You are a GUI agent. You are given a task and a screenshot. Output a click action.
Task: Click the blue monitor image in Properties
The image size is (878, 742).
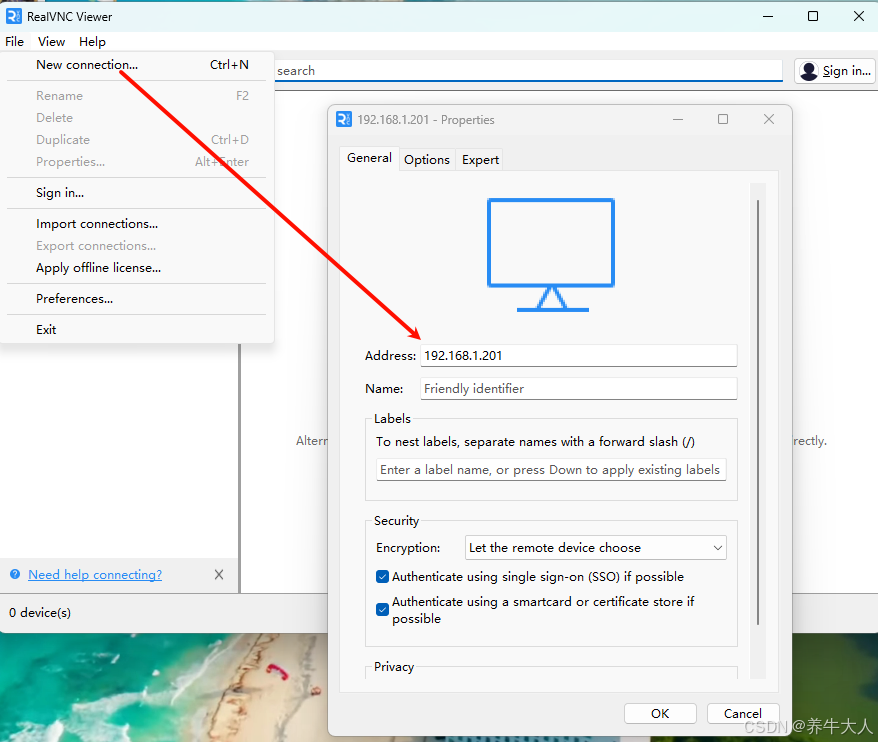[x=551, y=255]
